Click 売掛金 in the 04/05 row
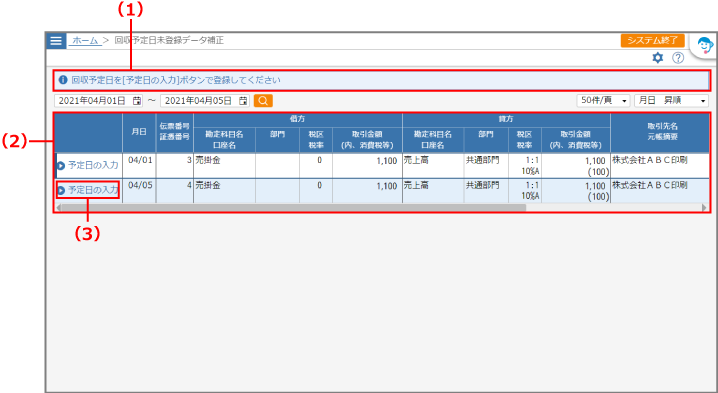 click(208, 186)
